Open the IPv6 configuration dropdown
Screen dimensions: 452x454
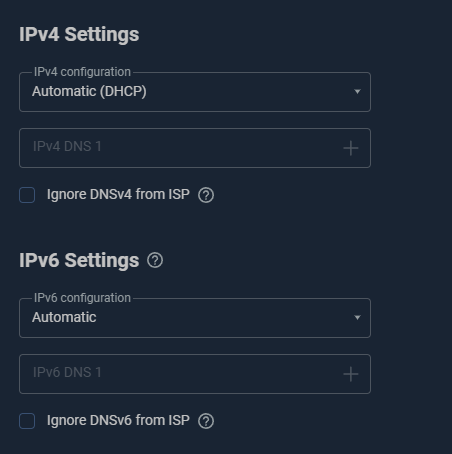click(x=195, y=318)
